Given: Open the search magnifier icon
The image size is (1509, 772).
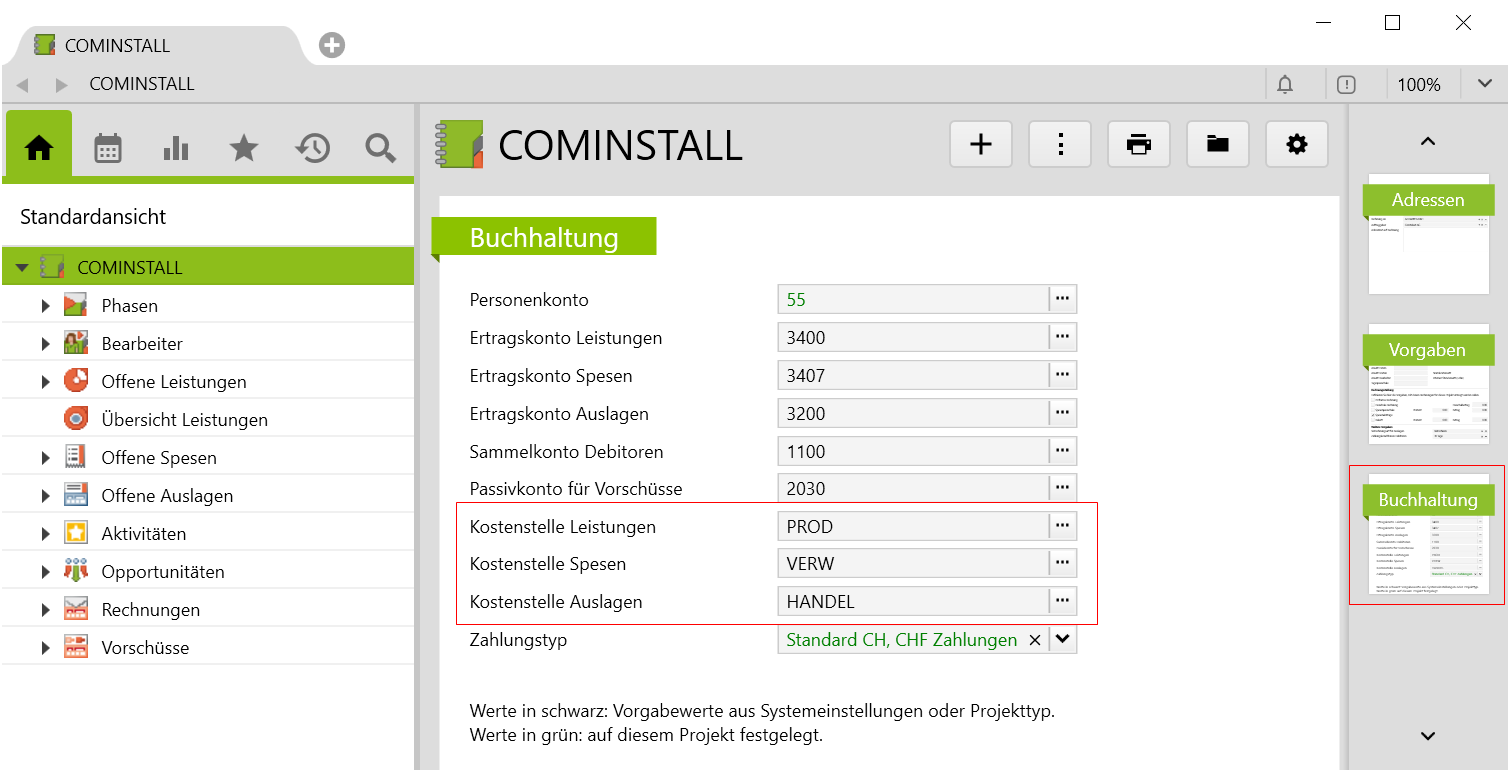Looking at the screenshot, I should 380,149.
